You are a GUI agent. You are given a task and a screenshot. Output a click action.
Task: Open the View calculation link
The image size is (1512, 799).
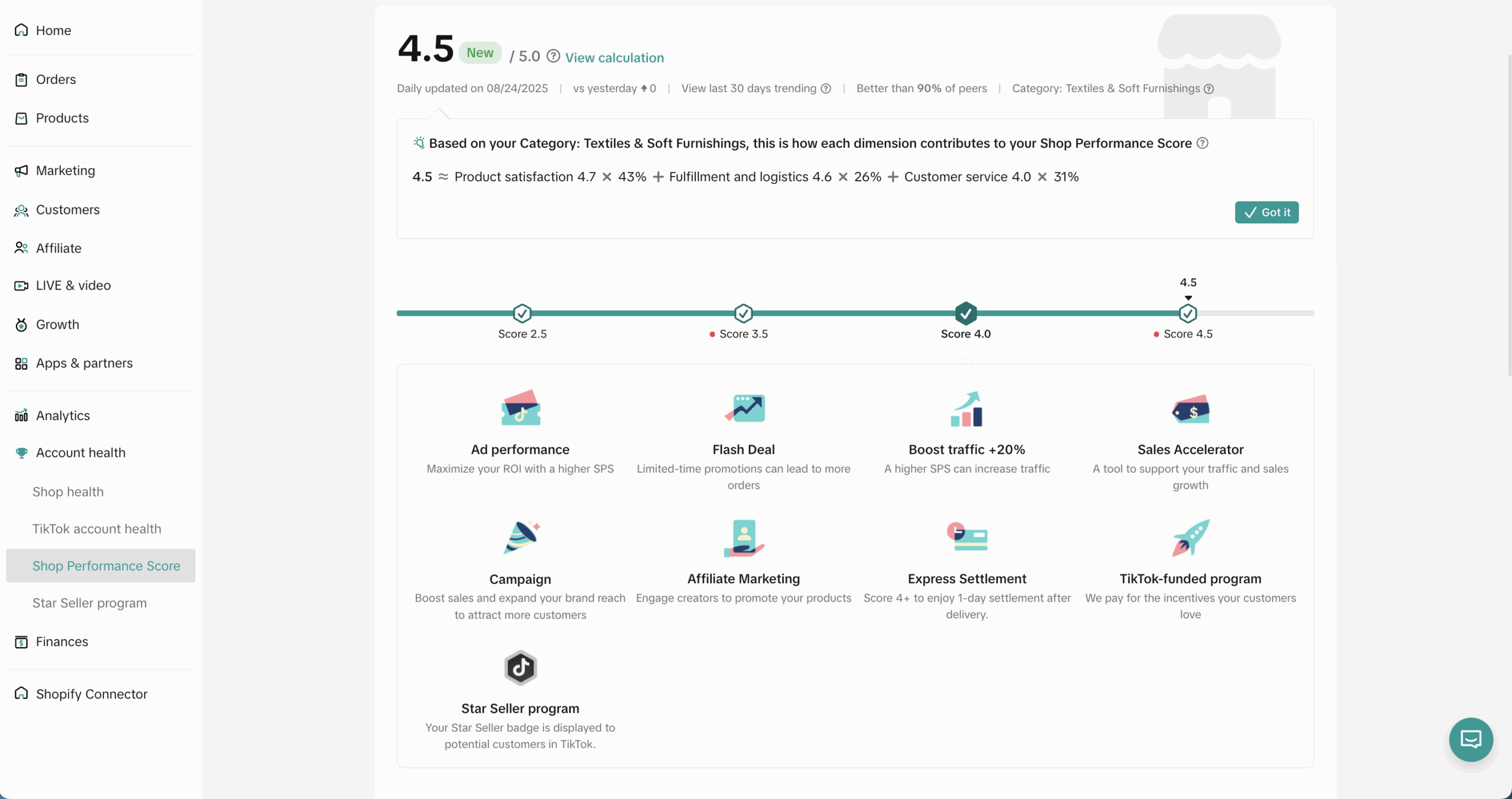click(x=614, y=58)
